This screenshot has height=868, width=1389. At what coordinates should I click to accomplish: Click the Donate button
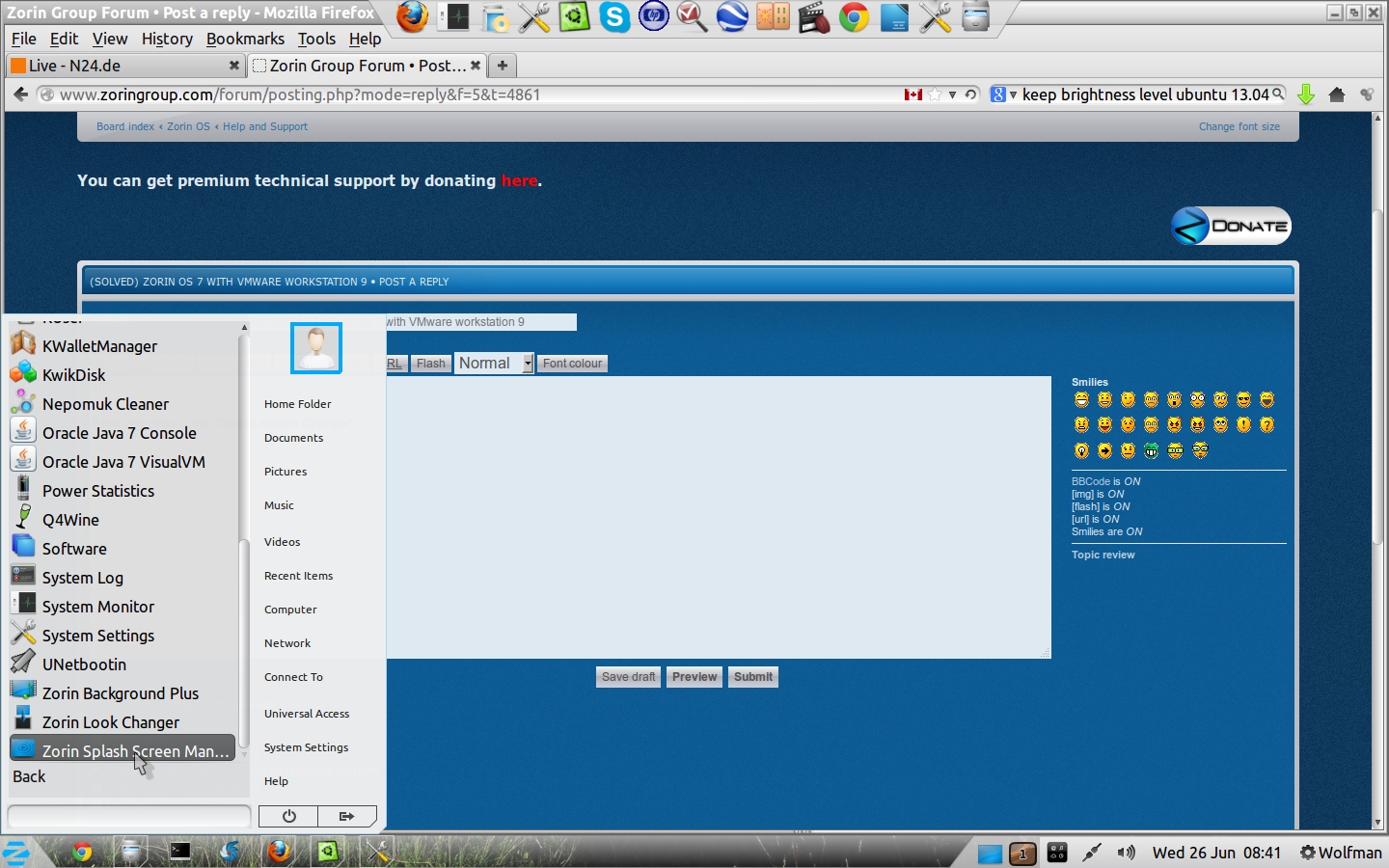coord(1231,226)
